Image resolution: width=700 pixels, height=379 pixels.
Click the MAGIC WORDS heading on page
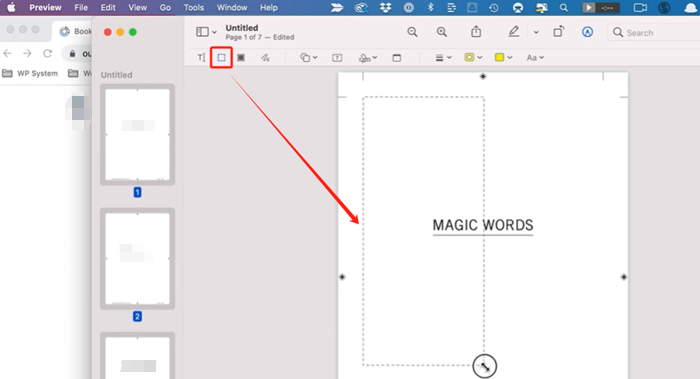(x=483, y=225)
